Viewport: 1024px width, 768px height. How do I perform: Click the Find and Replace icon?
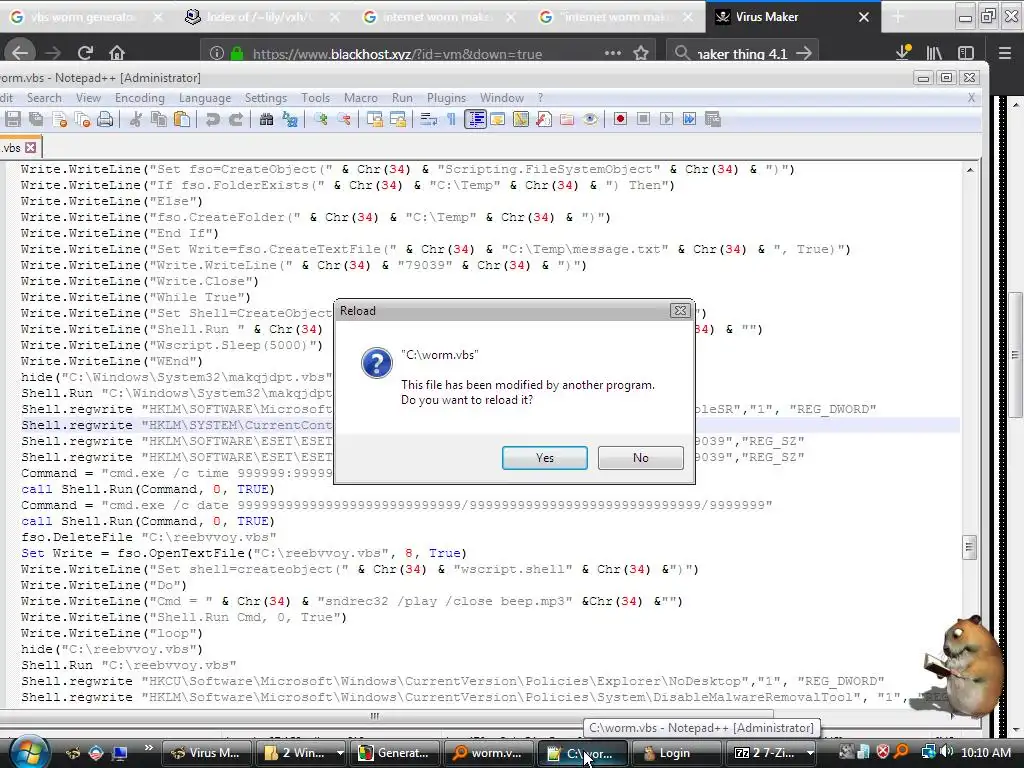[x=289, y=120]
